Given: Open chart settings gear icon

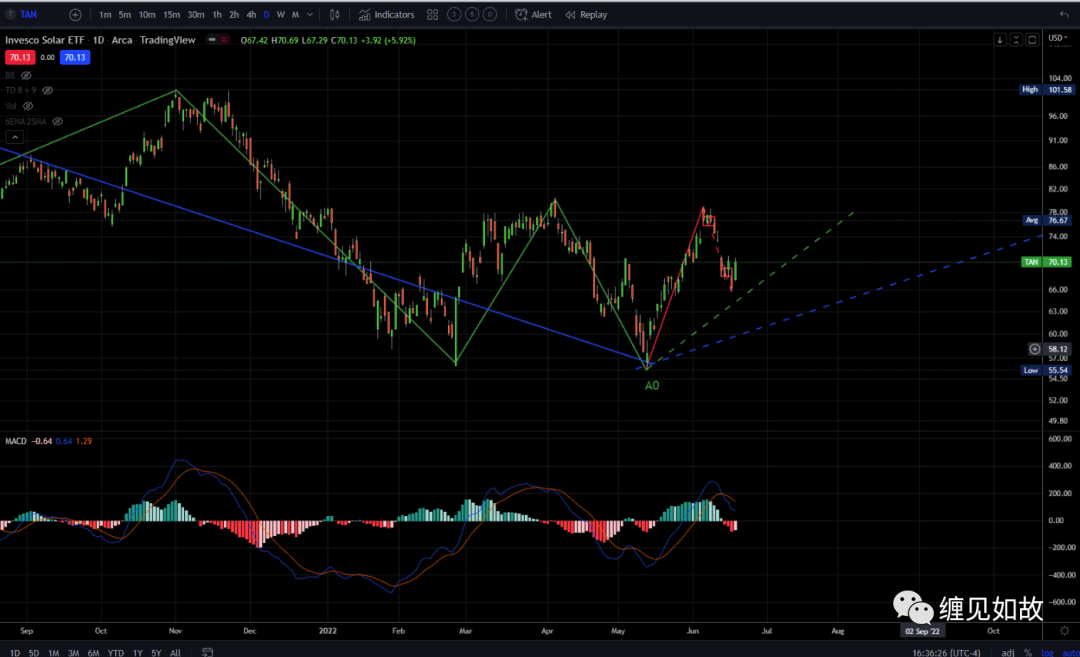Looking at the screenshot, I should pos(1064,631).
